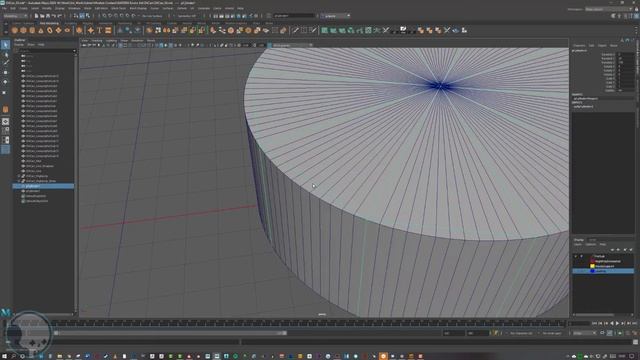Open the Channels menu in channel box
This screenshot has height=360, width=640.
(x=579, y=45)
